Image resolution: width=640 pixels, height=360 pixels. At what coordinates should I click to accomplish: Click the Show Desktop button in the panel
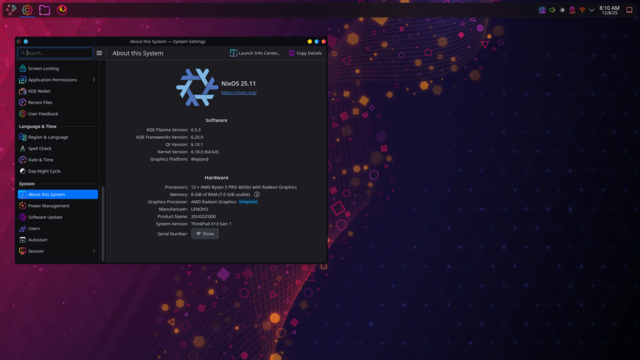(x=629, y=10)
